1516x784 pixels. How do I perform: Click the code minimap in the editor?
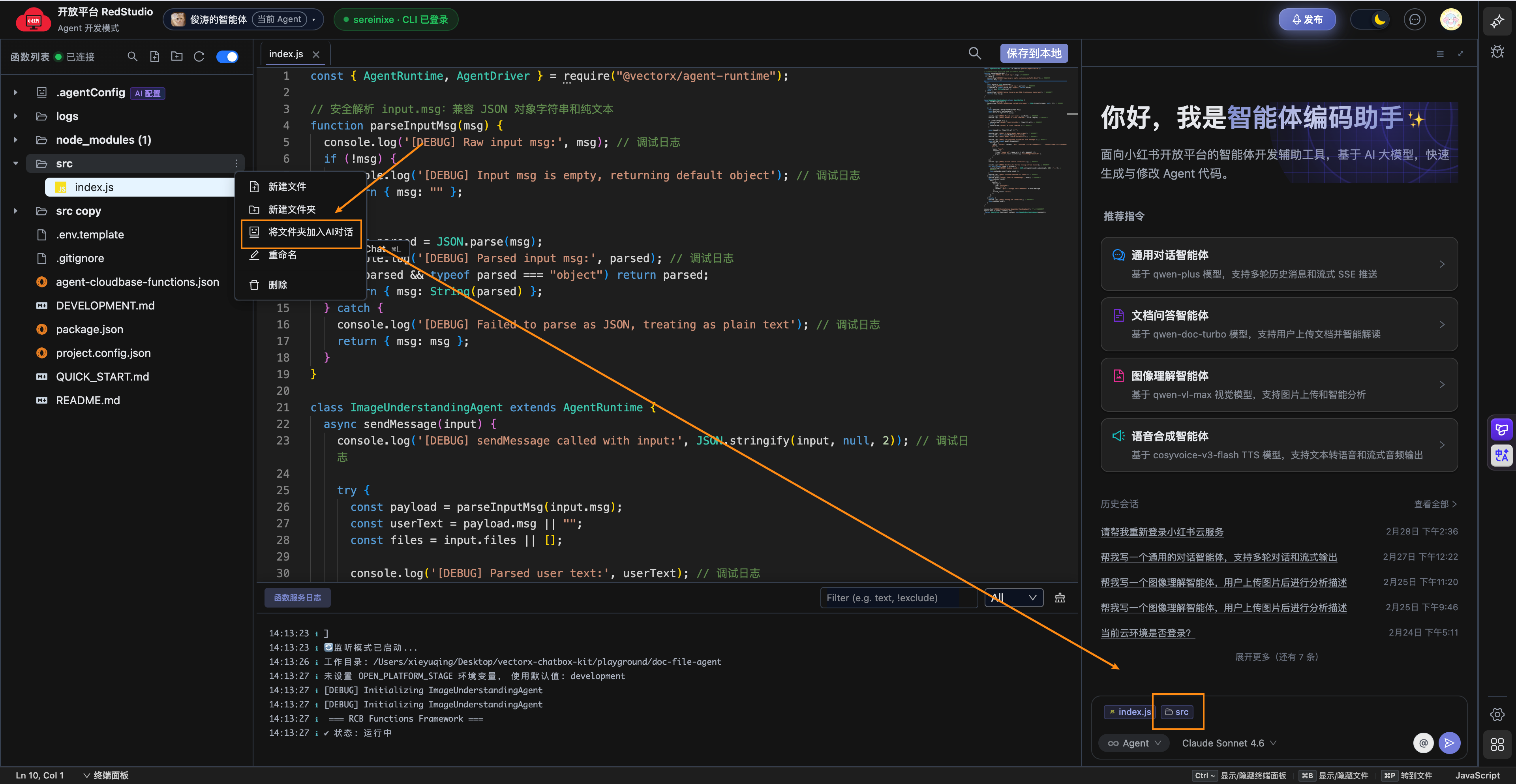(x=1024, y=141)
